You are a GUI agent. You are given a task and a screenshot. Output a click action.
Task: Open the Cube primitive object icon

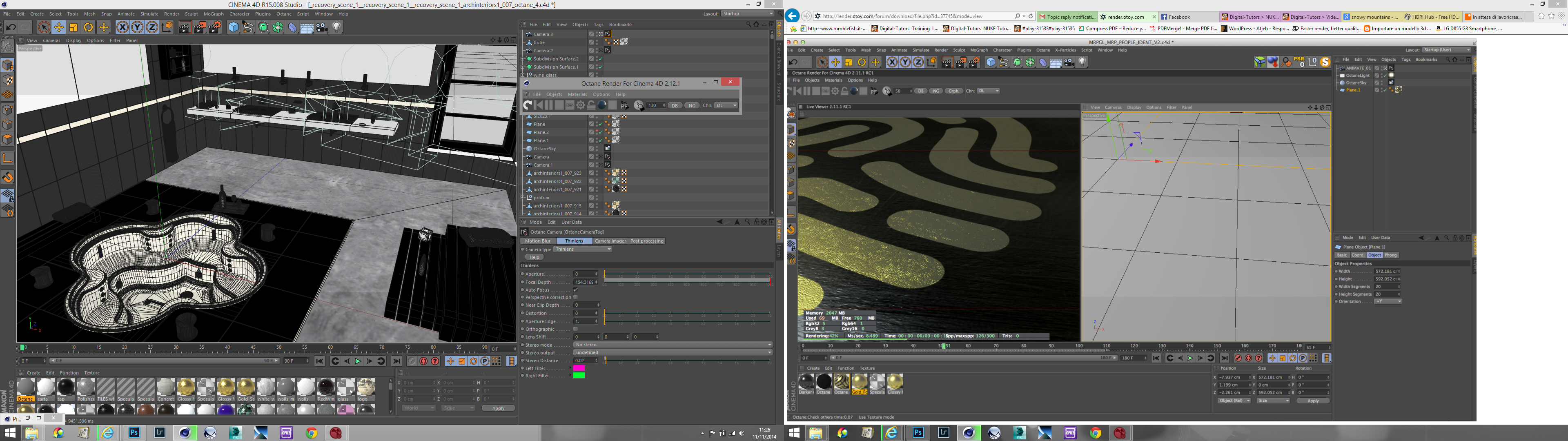[x=233, y=27]
